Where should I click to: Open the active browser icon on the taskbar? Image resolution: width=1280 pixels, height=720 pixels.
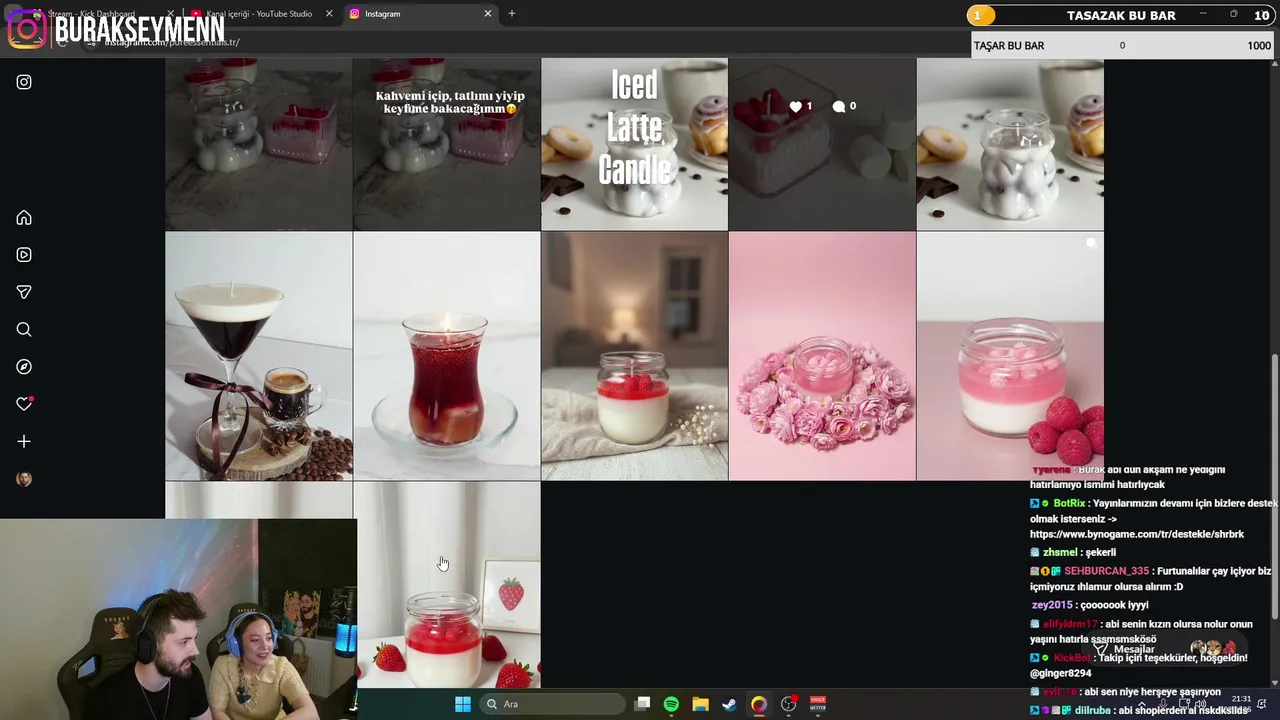(759, 704)
